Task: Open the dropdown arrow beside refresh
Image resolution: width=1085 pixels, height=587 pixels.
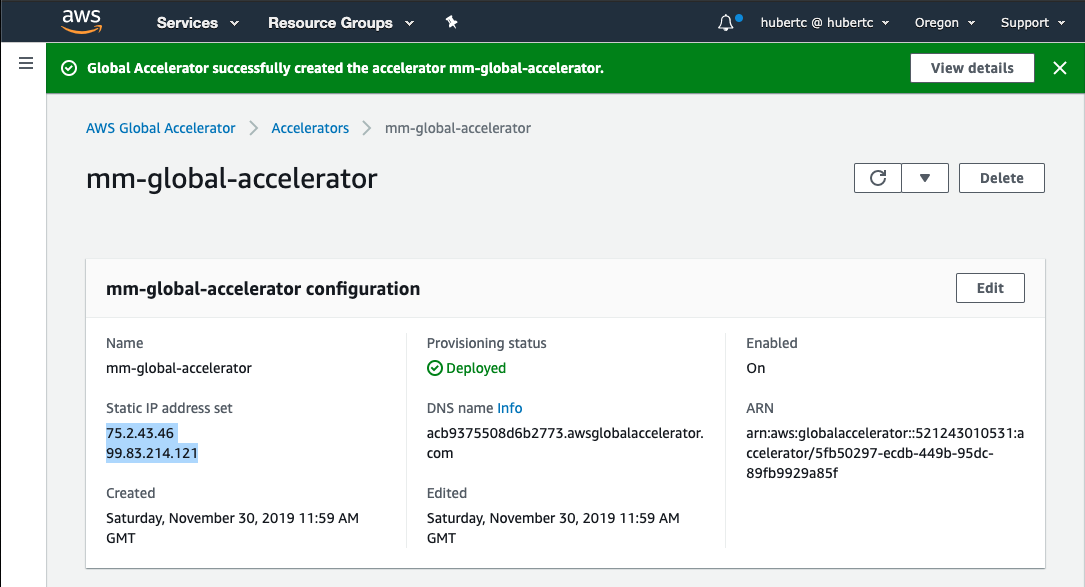Action: click(x=925, y=178)
